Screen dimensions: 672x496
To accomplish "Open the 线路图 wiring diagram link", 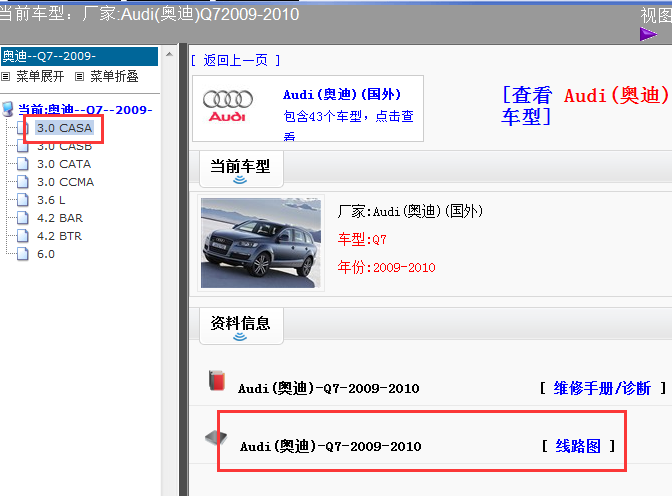I will pyautogui.click(x=578, y=446).
